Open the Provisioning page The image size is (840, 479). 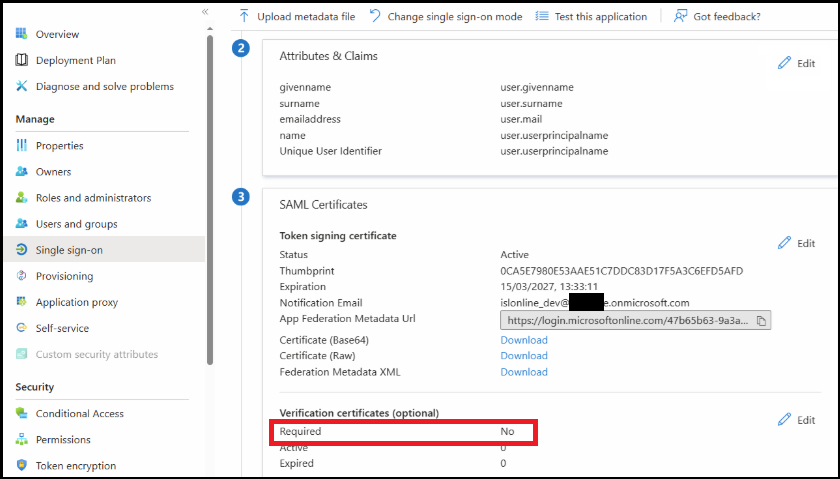pos(64,276)
